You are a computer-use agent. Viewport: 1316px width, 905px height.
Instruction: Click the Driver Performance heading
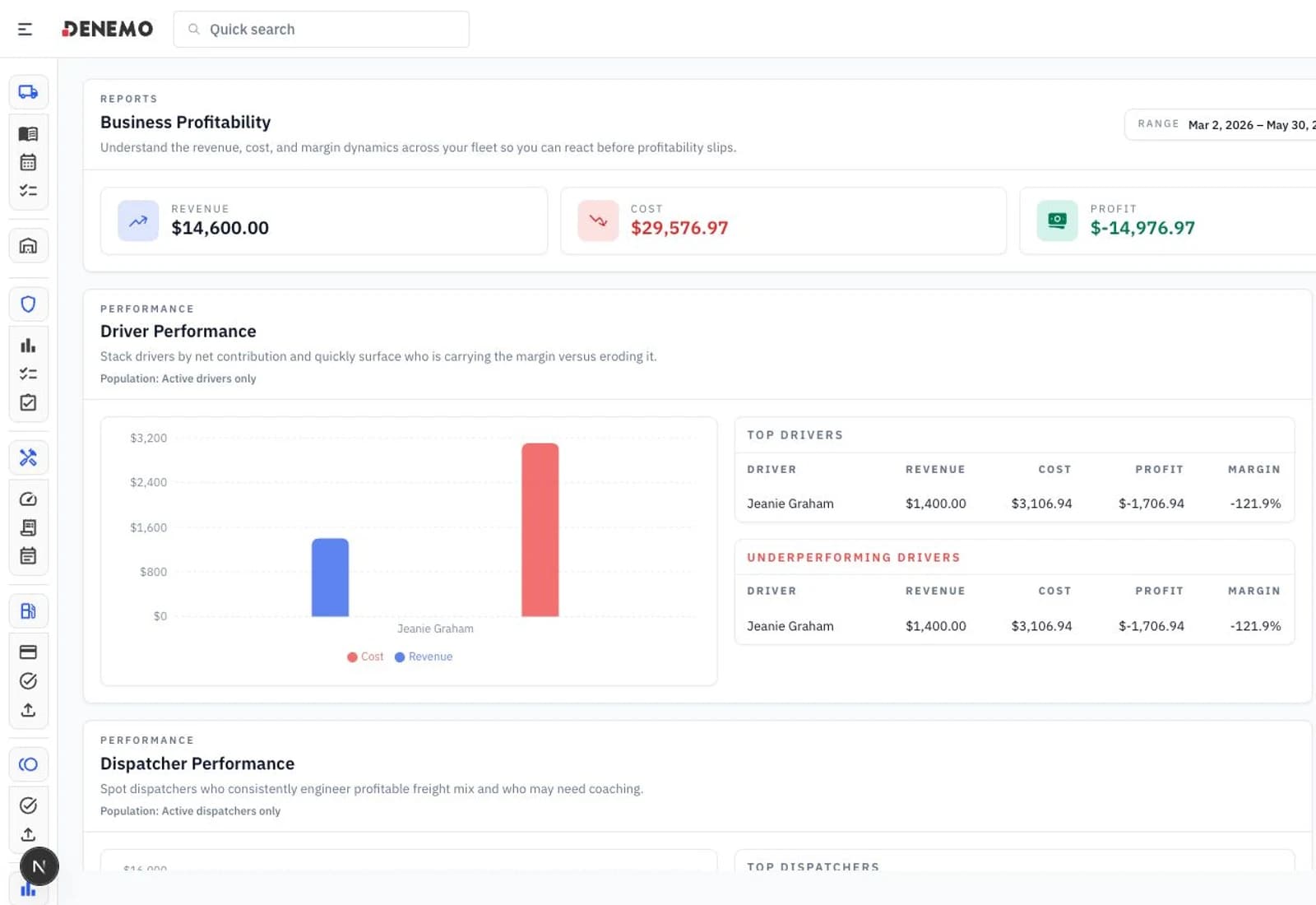coord(178,332)
